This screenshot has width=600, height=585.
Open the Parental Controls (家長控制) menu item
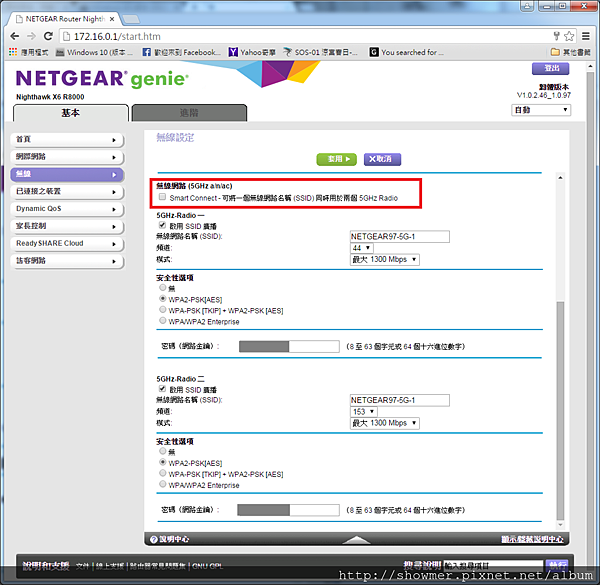[x=67, y=226]
